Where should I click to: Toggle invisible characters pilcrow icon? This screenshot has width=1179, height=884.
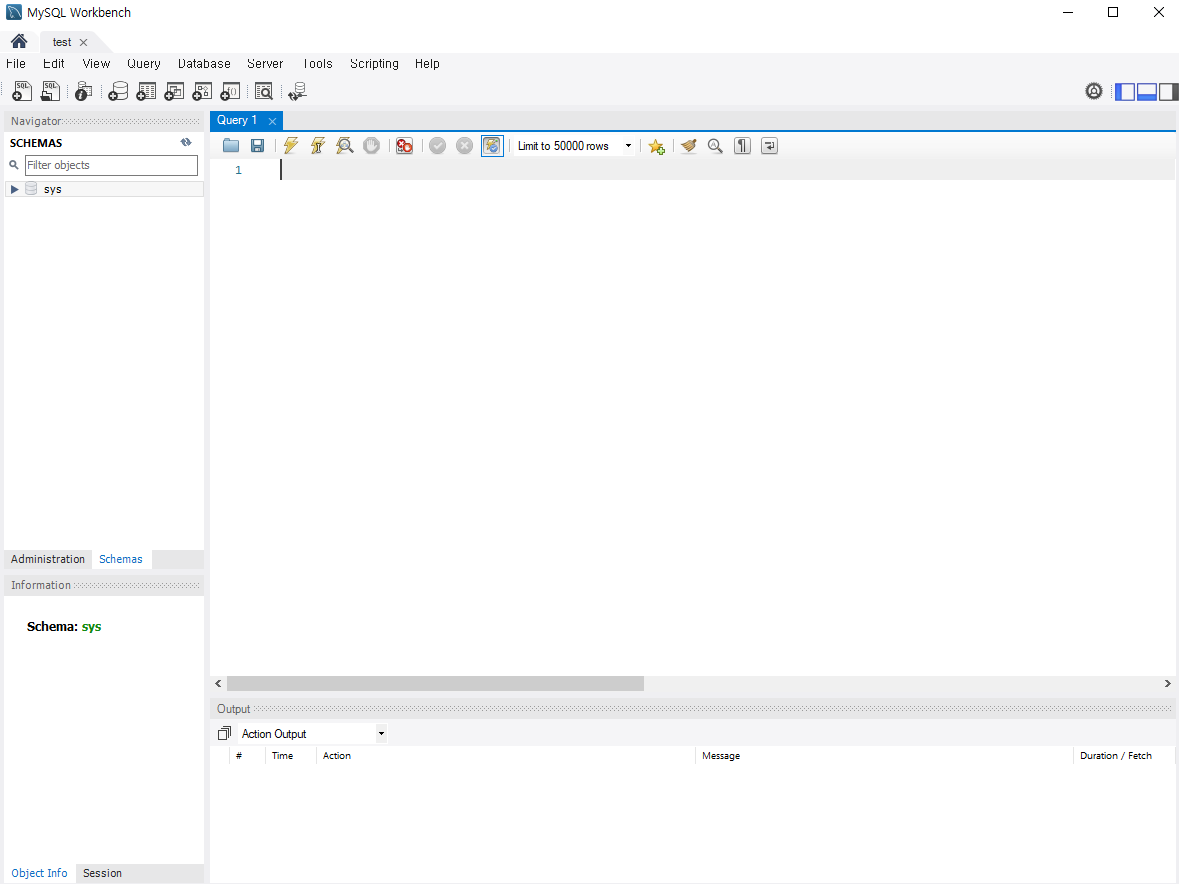tap(742, 146)
